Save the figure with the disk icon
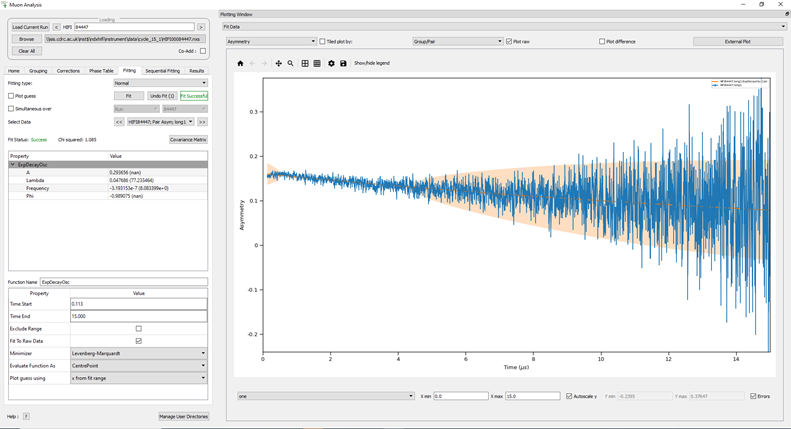This screenshot has height=429, width=791. [343, 63]
